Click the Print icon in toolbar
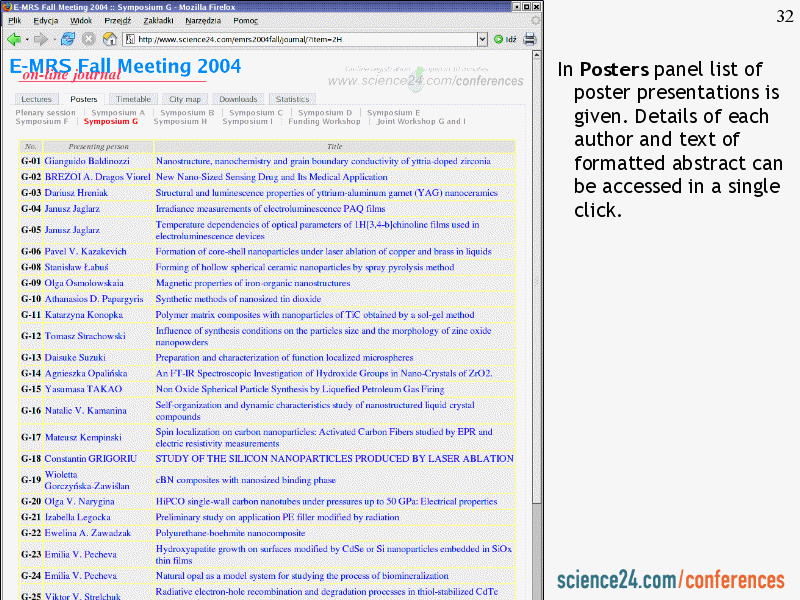800x600 pixels. [x=529, y=39]
